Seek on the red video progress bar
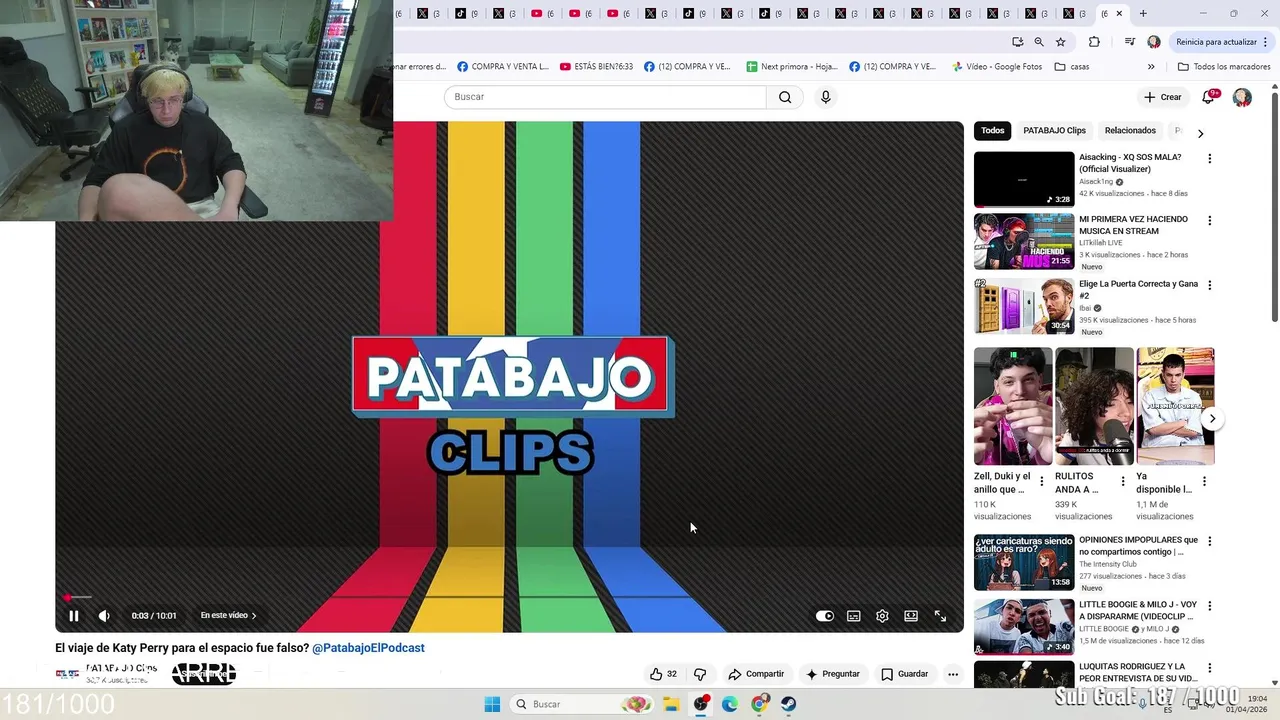Image resolution: width=1280 pixels, height=720 pixels. (509, 597)
